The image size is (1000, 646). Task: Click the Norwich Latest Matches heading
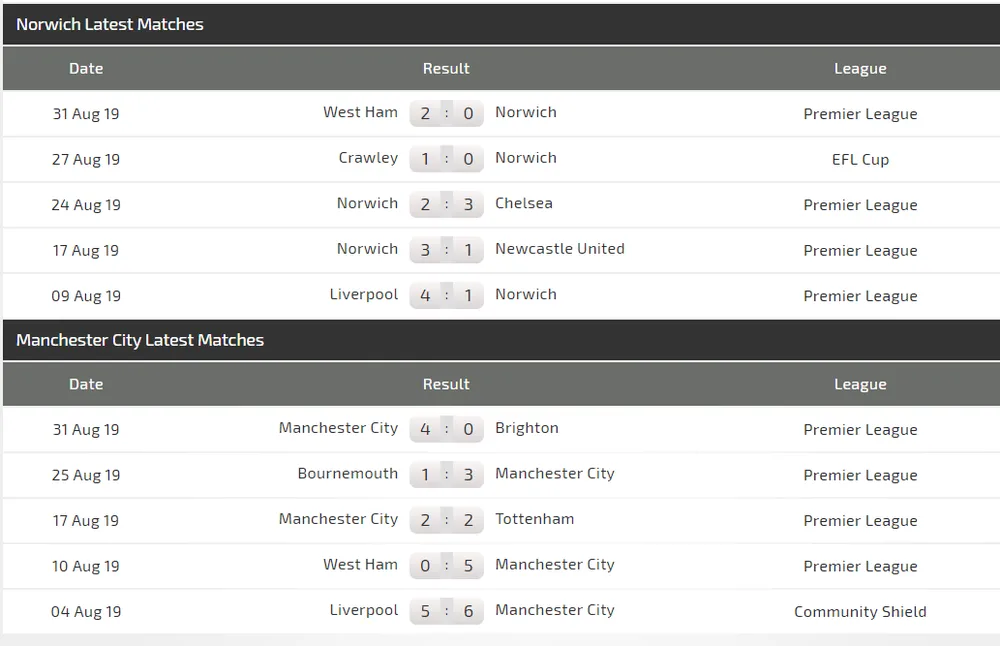tap(110, 24)
